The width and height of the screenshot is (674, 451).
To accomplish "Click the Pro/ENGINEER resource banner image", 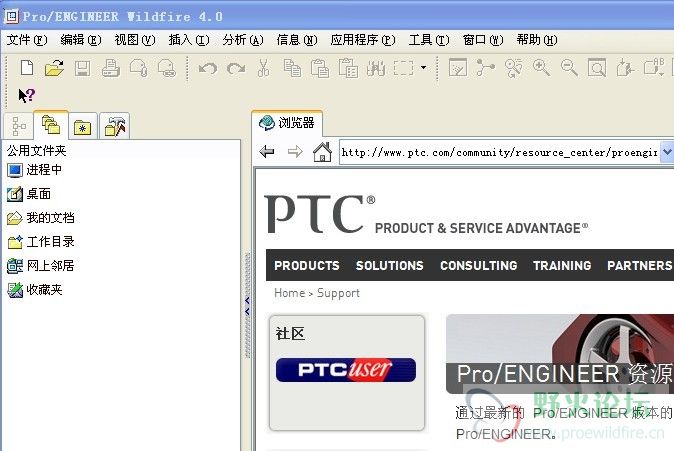I will pos(560,353).
